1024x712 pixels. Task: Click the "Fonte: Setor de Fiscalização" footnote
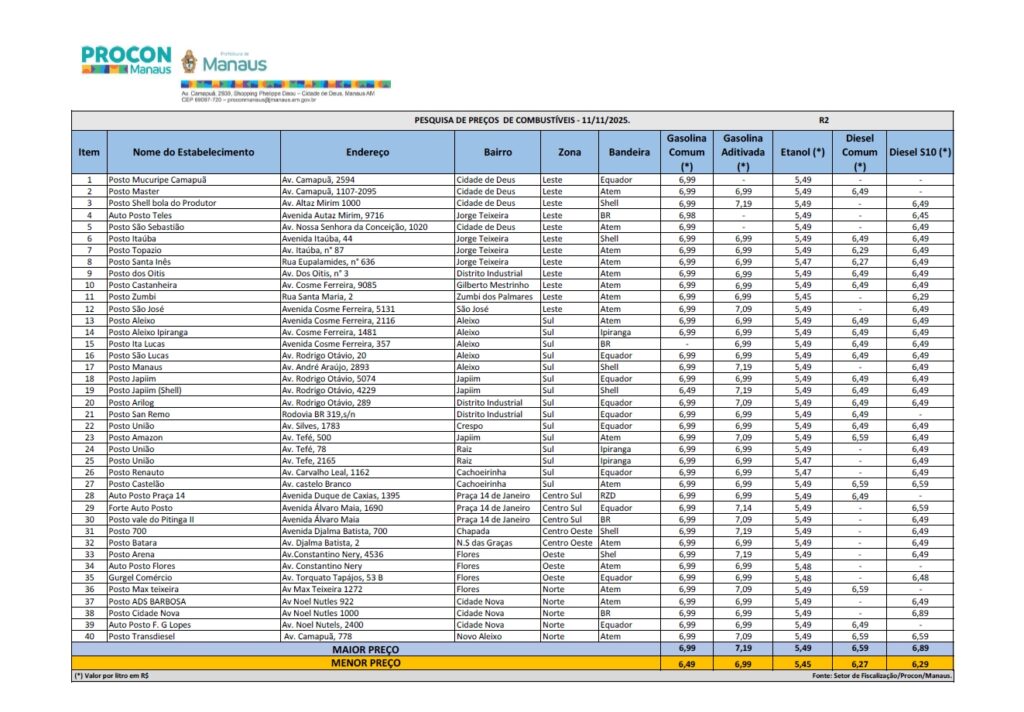(884, 675)
